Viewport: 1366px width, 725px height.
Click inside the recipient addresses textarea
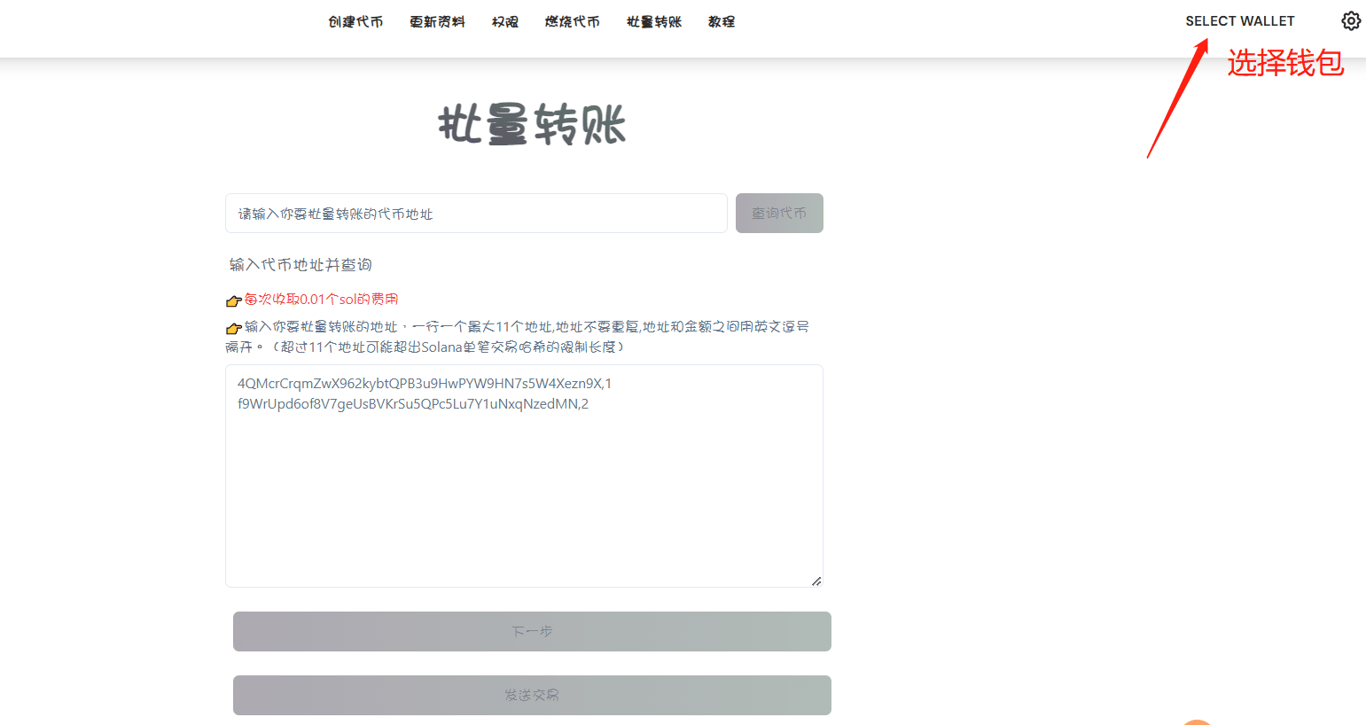pos(524,476)
